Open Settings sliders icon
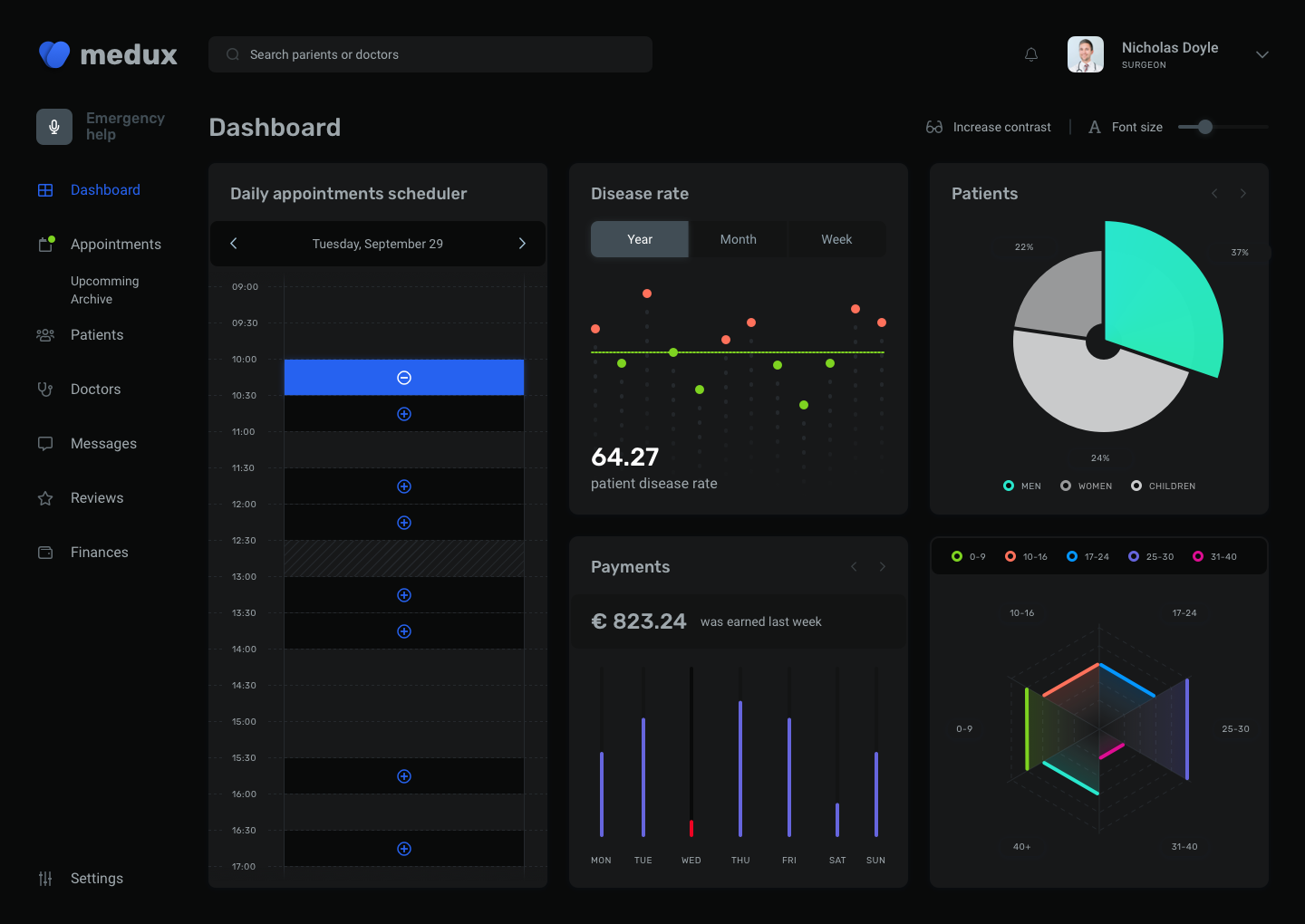Screen dimensions: 1305x924 click(x=45, y=879)
